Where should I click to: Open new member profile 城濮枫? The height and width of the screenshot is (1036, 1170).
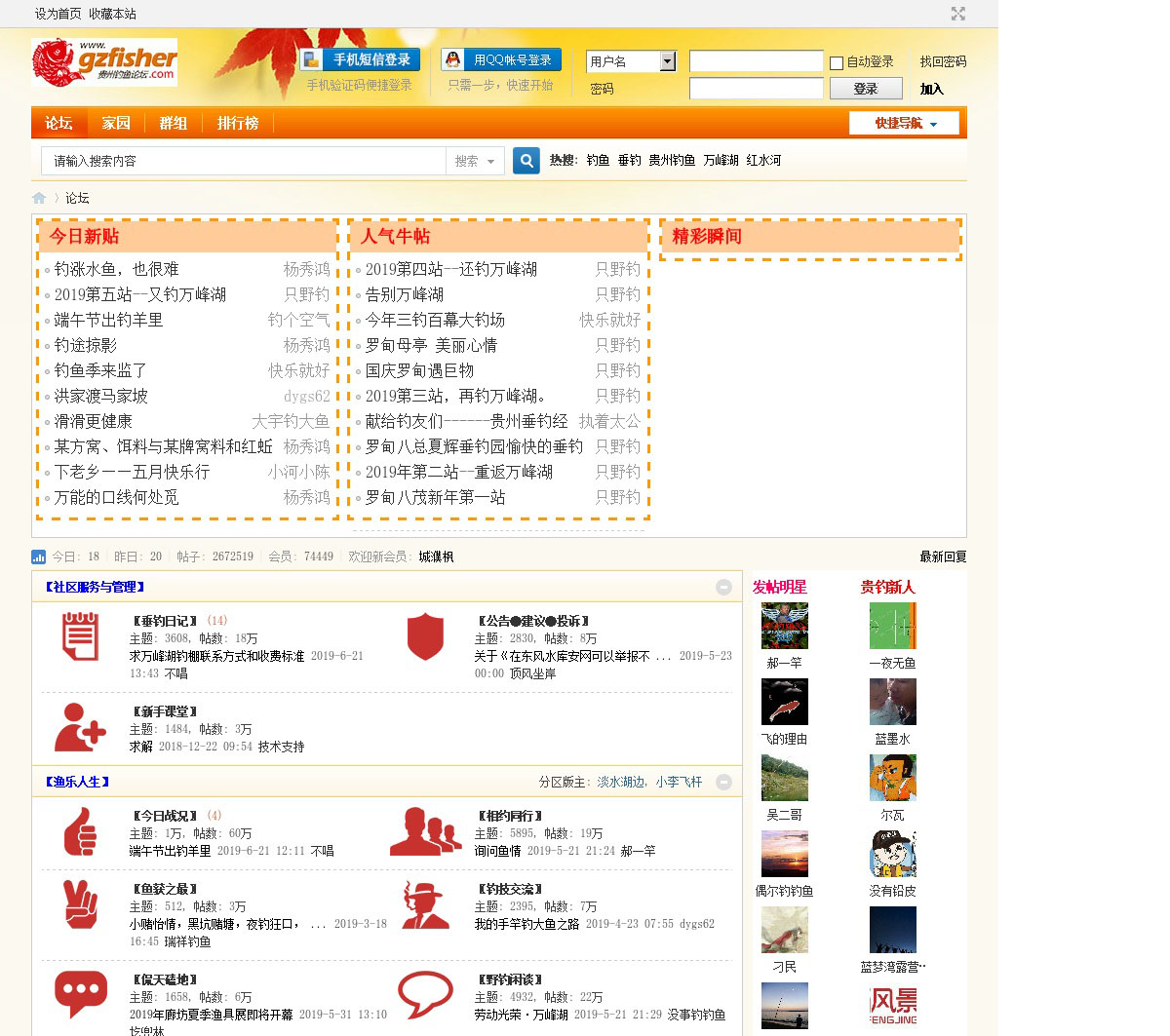[x=437, y=556]
